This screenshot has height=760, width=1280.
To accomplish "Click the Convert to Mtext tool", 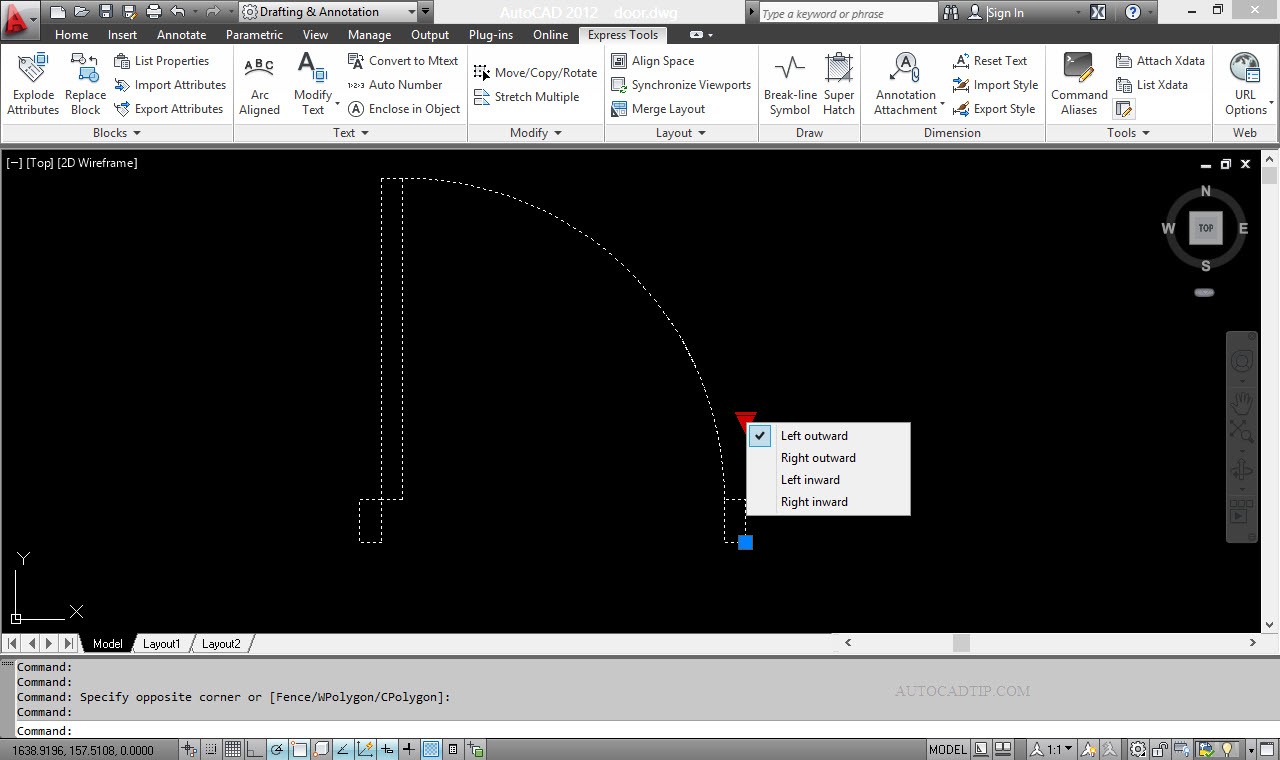I will pos(403,61).
